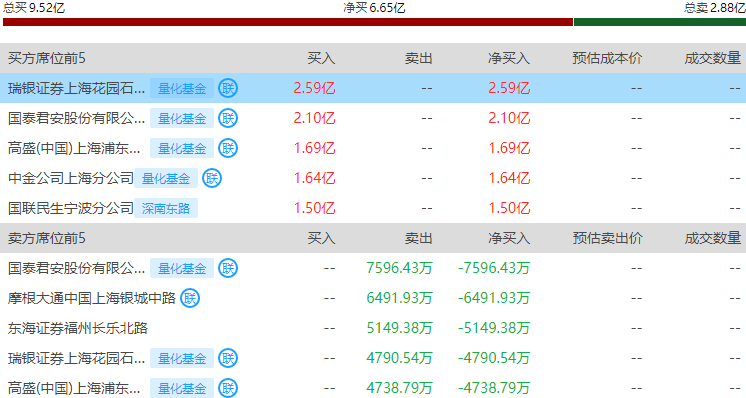746x398 pixels.
Task: Click the 联 icon beside 中金公司上海分公司
Action: 212,178
